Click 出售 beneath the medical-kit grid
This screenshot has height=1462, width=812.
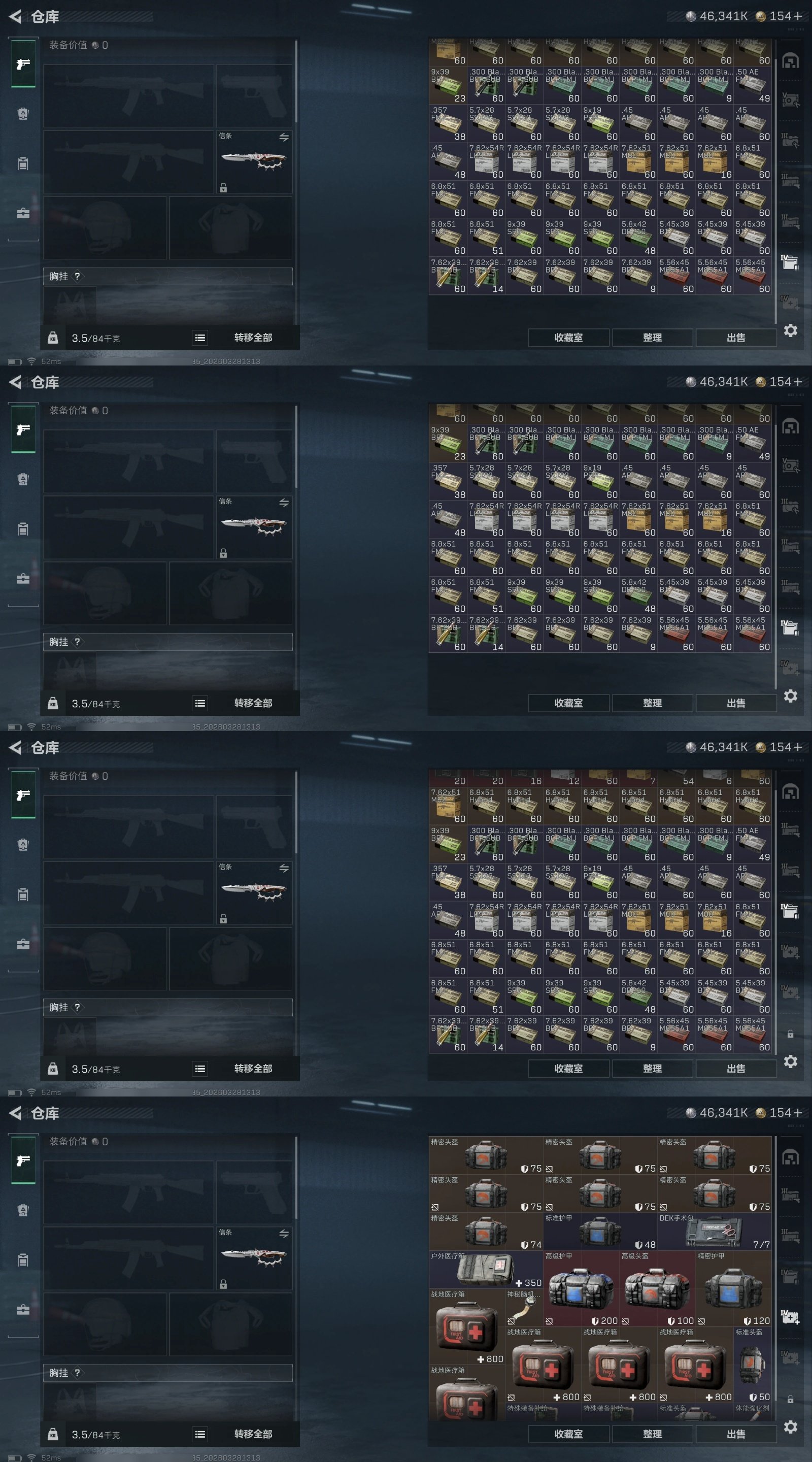tap(736, 1434)
